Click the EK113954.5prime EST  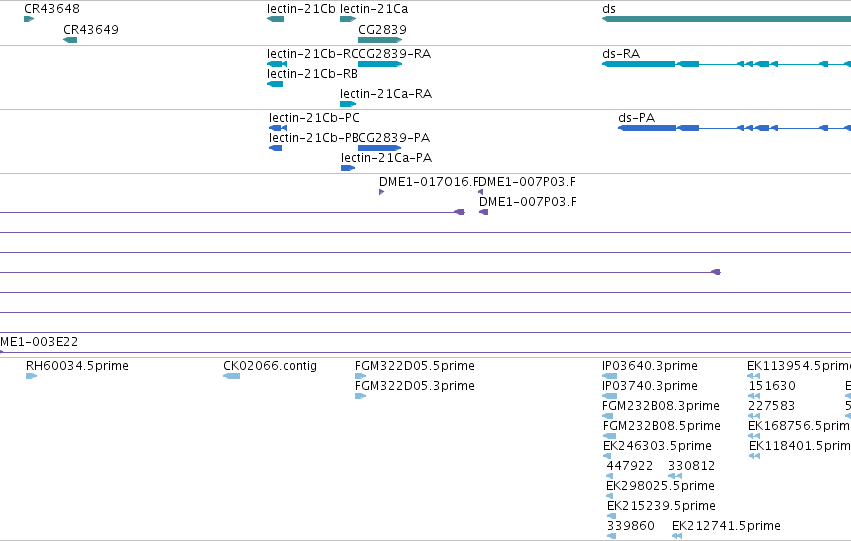pos(753,376)
